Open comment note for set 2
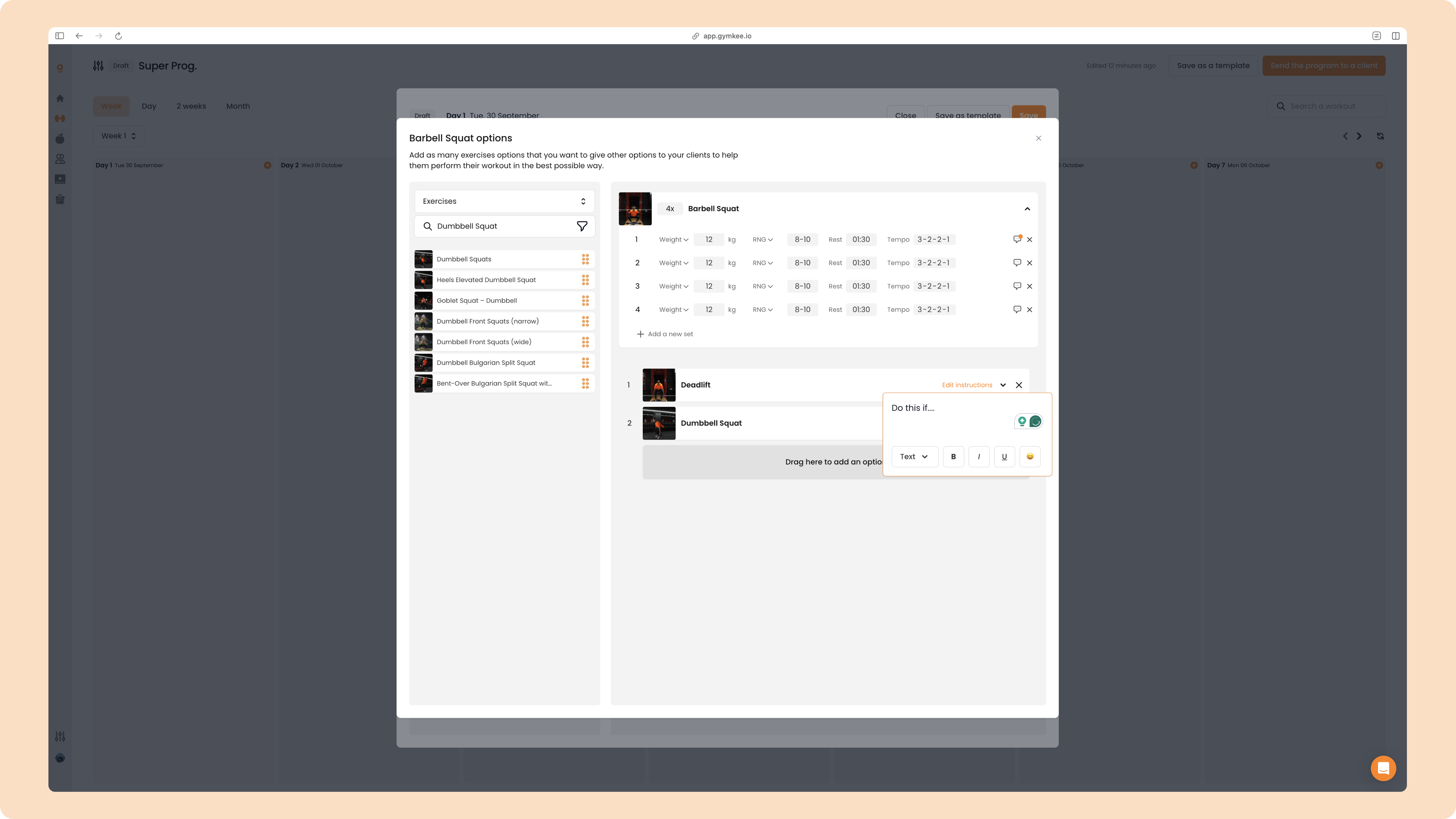1456x819 pixels. [x=1017, y=262]
